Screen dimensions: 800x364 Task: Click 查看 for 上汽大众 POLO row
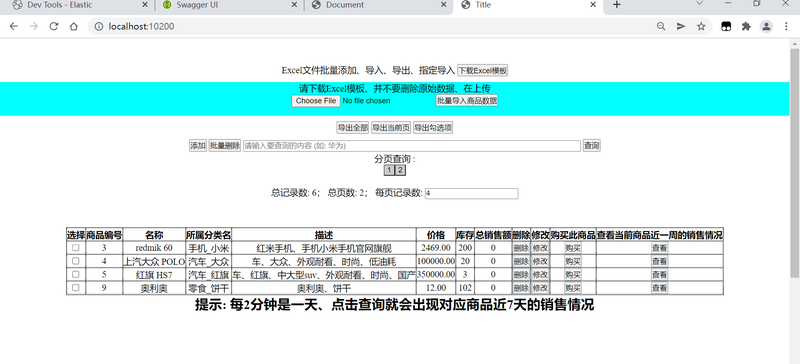point(659,261)
